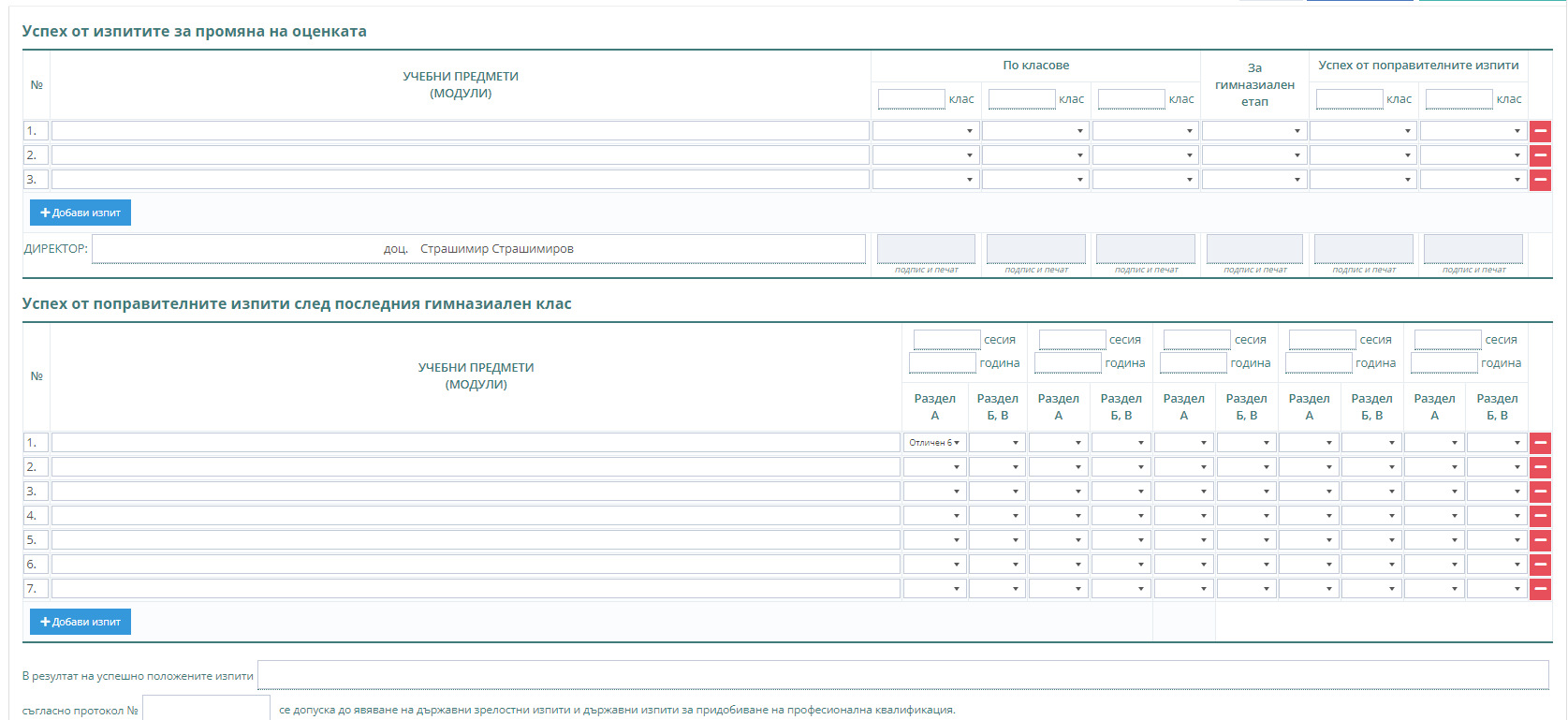Open 'За гимназиален етап' dropdown in row 2

[x=1254, y=155]
